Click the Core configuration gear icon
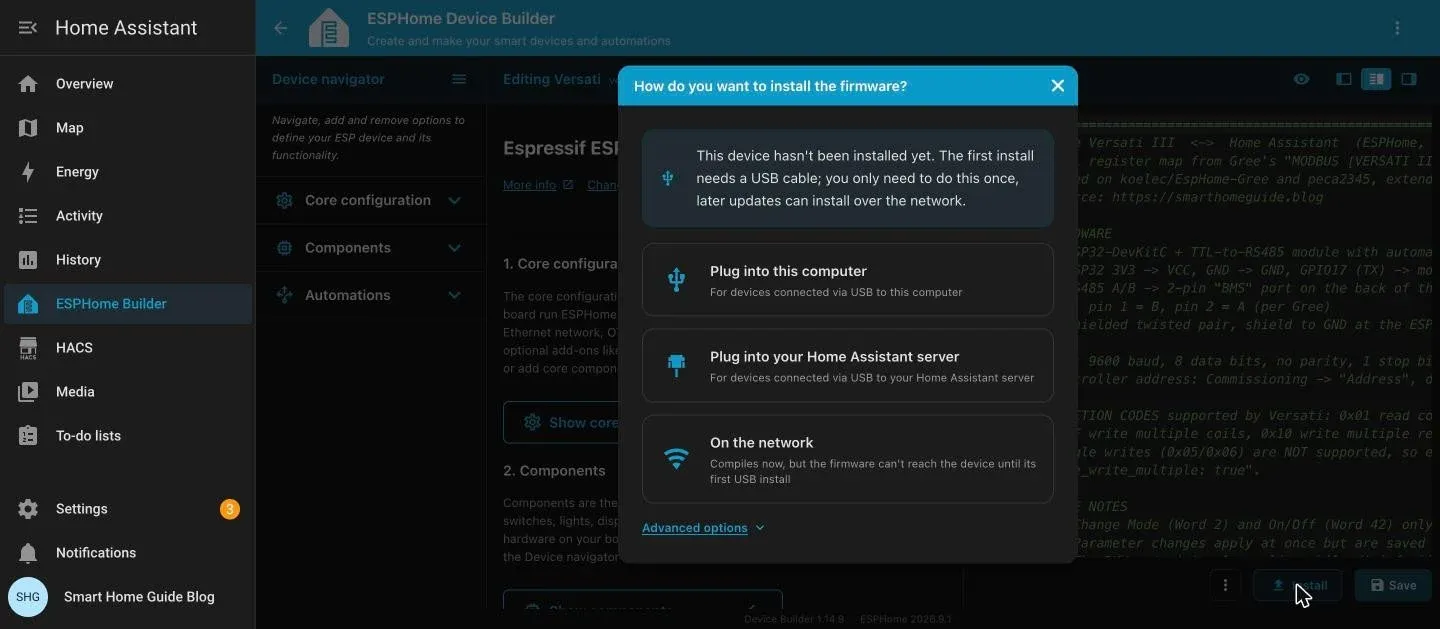This screenshot has height=629, width=1440. click(x=285, y=200)
